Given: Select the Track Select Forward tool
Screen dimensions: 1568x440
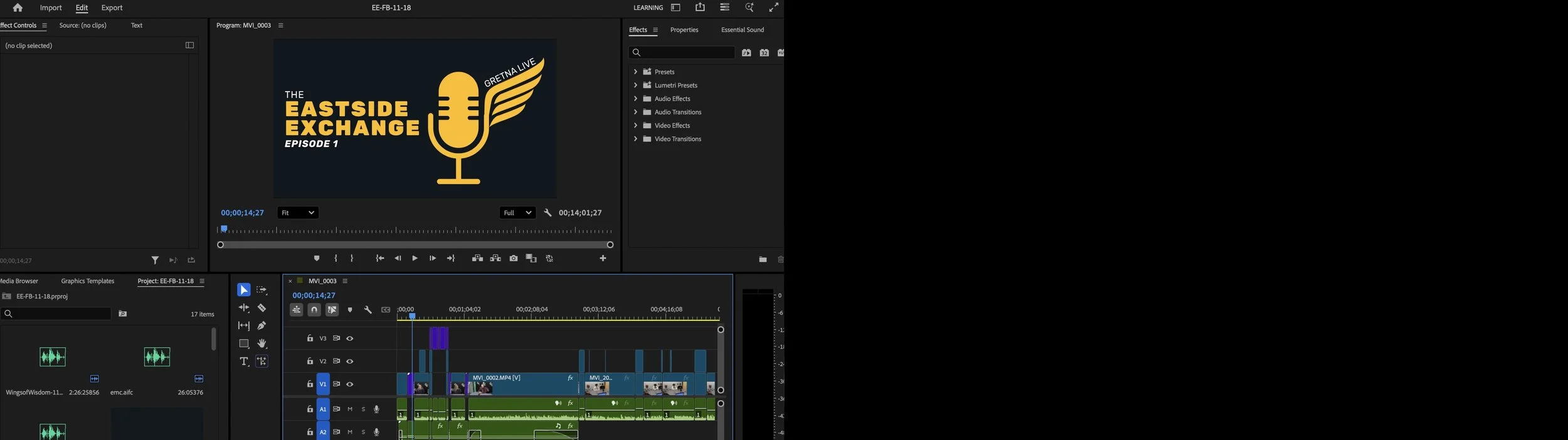Looking at the screenshot, I should coord(262,290).
